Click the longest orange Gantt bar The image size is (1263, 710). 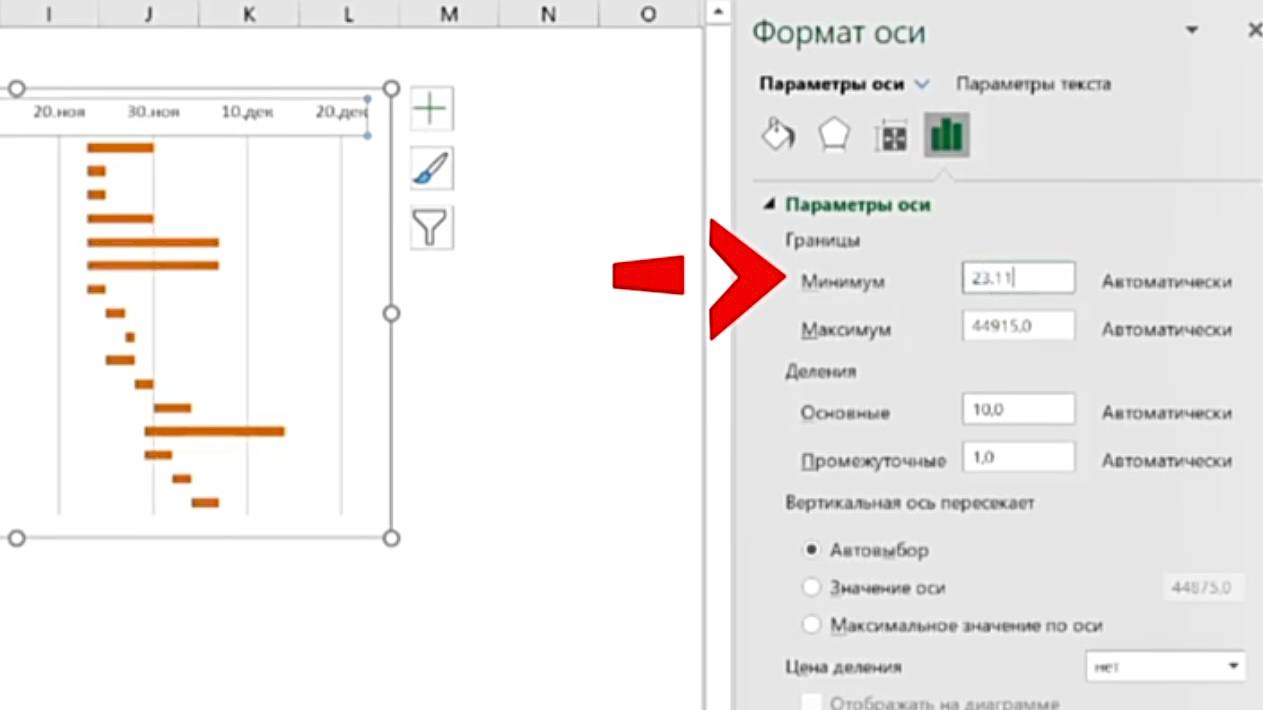click(214, 431)
